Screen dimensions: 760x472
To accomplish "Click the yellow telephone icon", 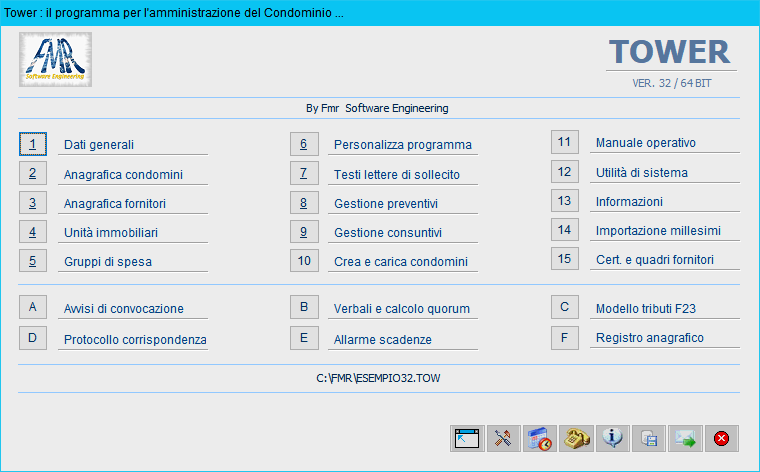I will (x=576, y=439).
